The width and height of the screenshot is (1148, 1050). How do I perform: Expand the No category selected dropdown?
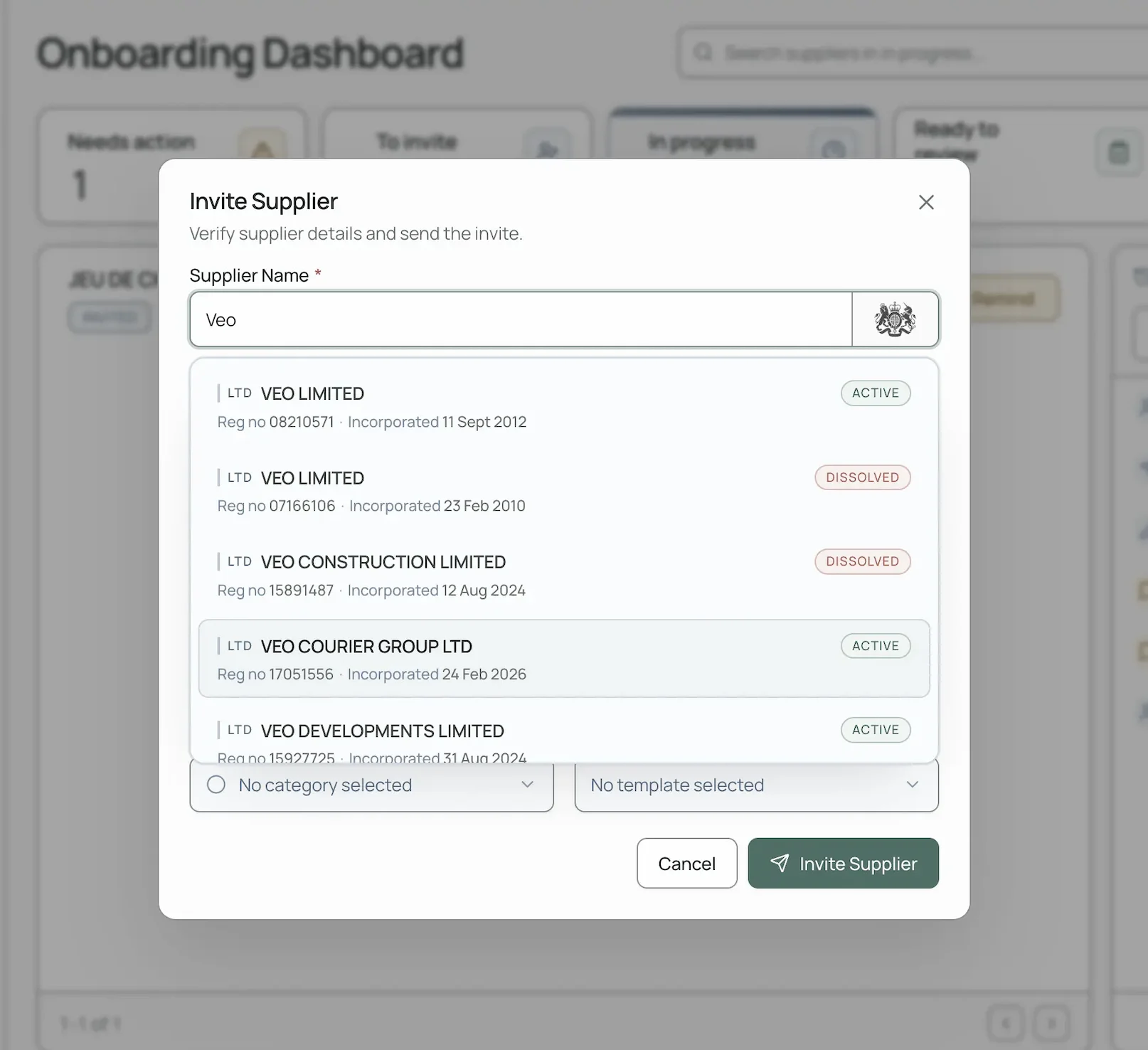coord(527,784)
